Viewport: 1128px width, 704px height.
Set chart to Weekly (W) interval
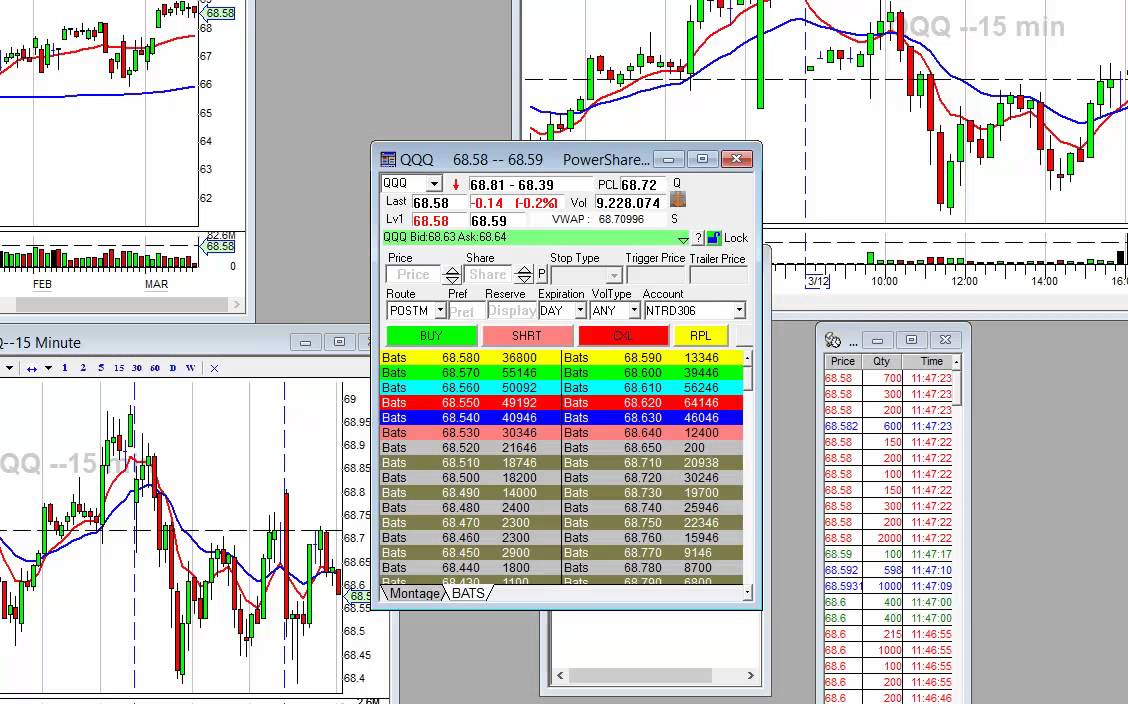click(x=190, y=368)
